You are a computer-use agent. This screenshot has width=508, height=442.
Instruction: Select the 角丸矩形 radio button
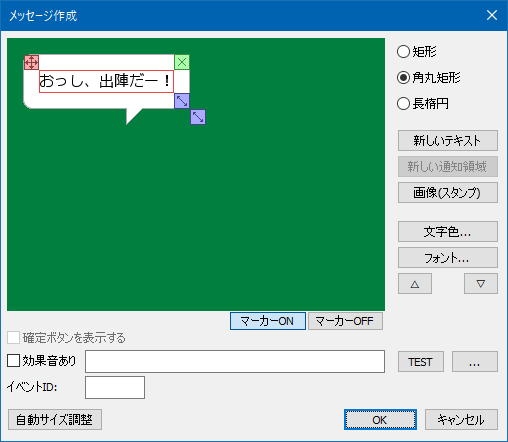(429, 78)
